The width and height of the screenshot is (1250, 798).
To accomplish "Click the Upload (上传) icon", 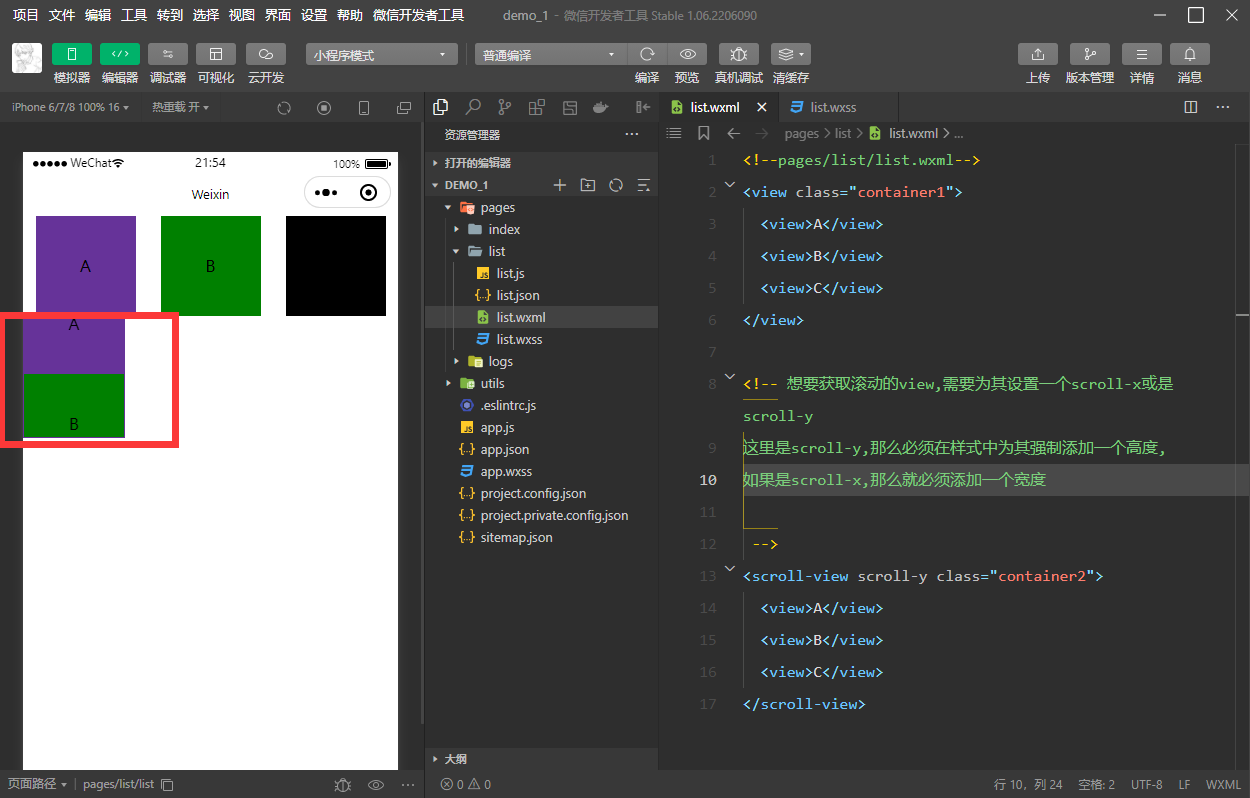I will click(x=1037, y=54).
